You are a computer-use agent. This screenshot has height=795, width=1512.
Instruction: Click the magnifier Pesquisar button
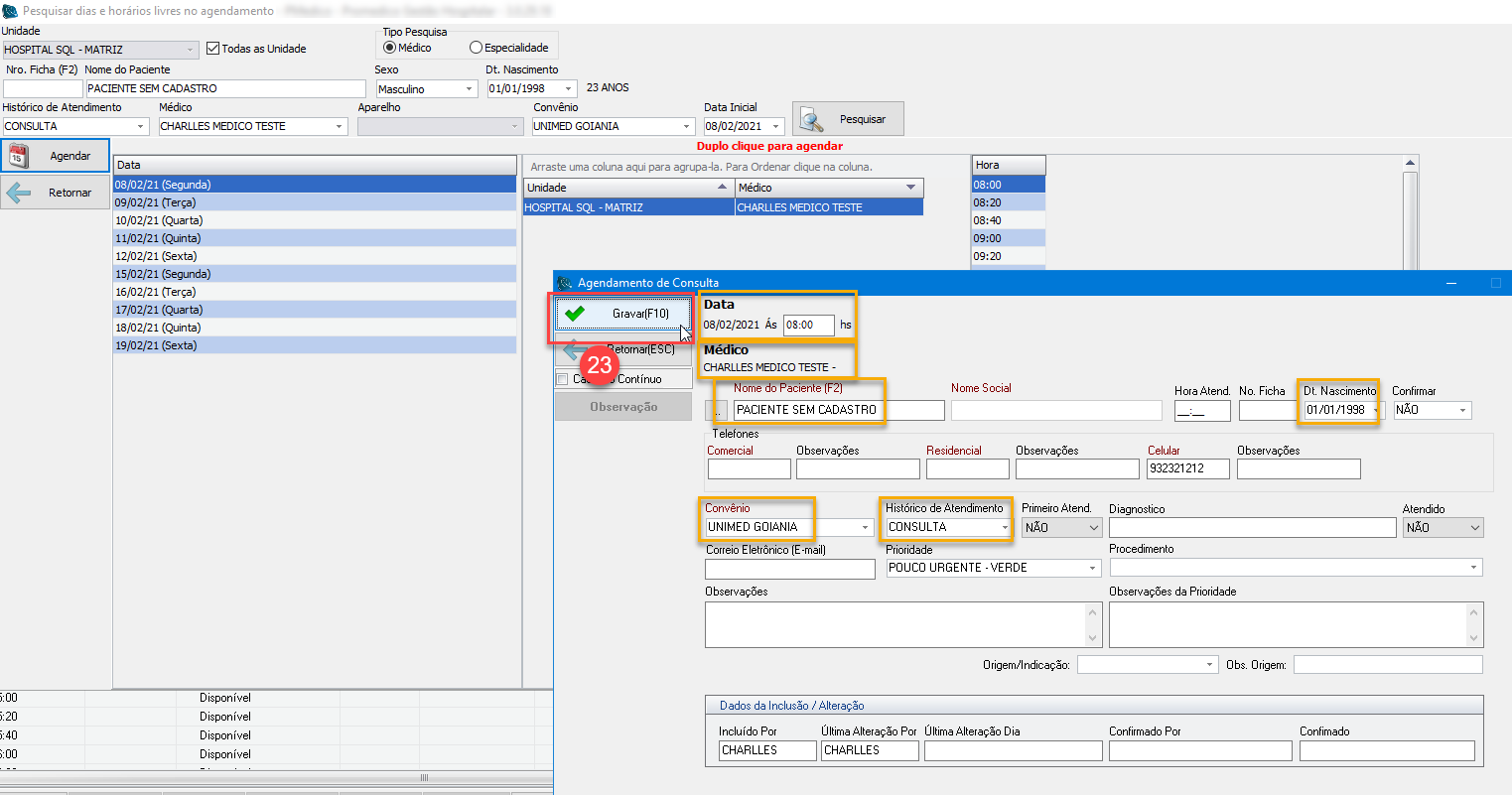(x=848, y=119)
